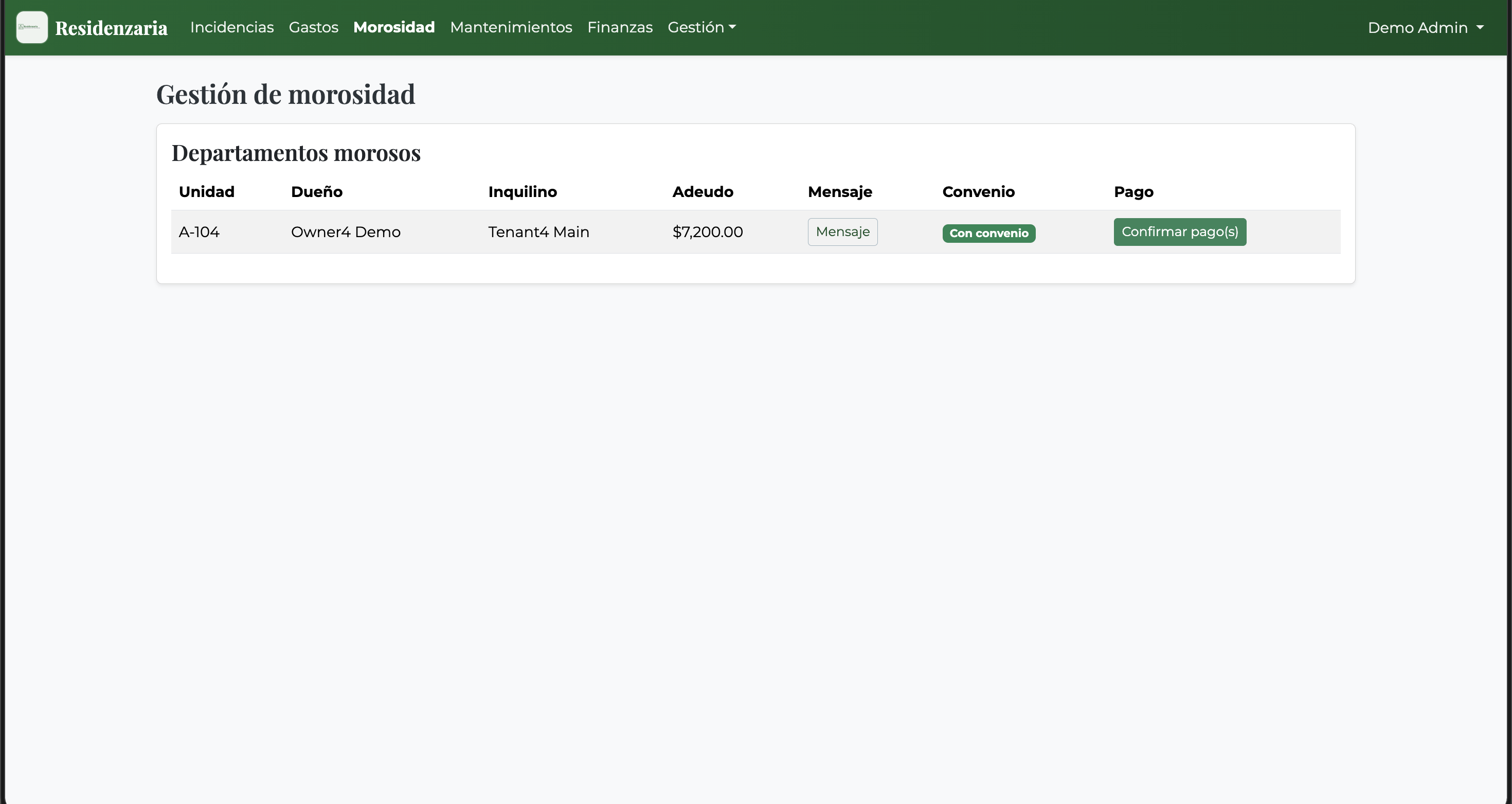Select the A-104 unit cell
This screenshot has height=804, width=1512.
[x=199, y=231]
